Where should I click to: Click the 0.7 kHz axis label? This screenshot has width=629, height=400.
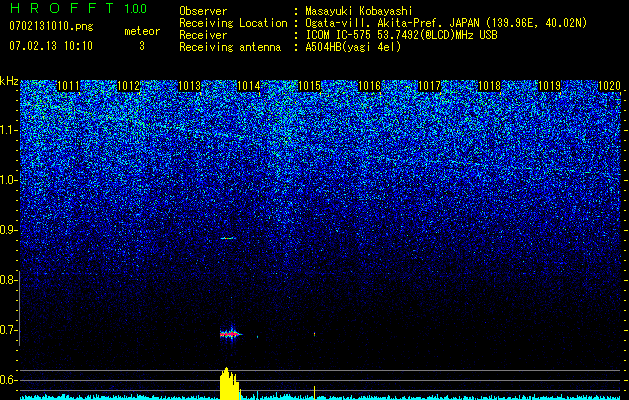point(8,330)
